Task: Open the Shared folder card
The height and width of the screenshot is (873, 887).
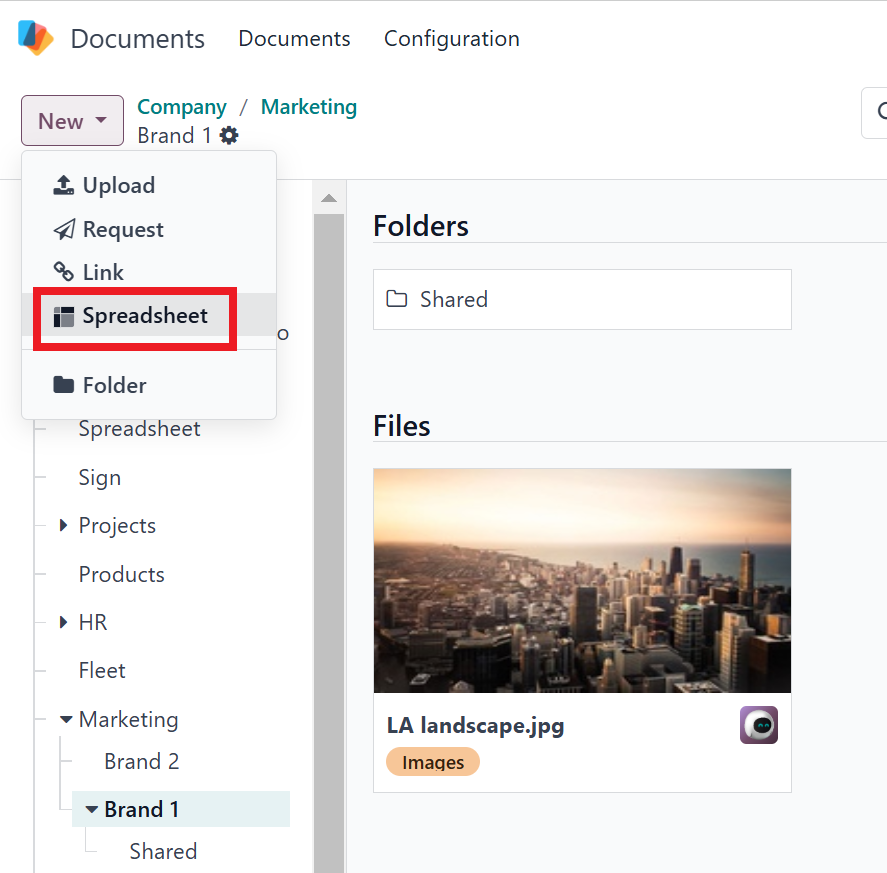Action: [582, 299]
